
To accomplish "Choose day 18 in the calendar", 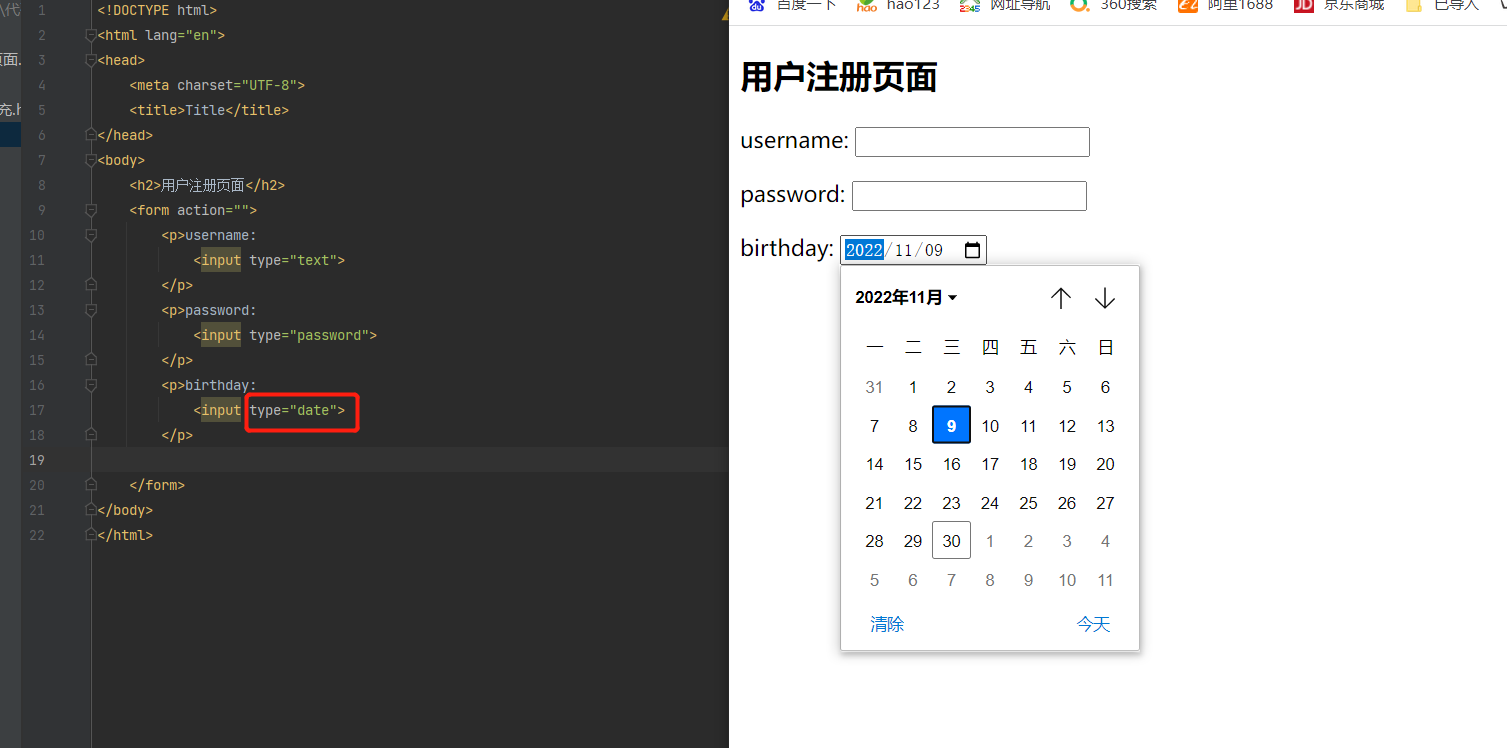I will [x=1029, y=464].
